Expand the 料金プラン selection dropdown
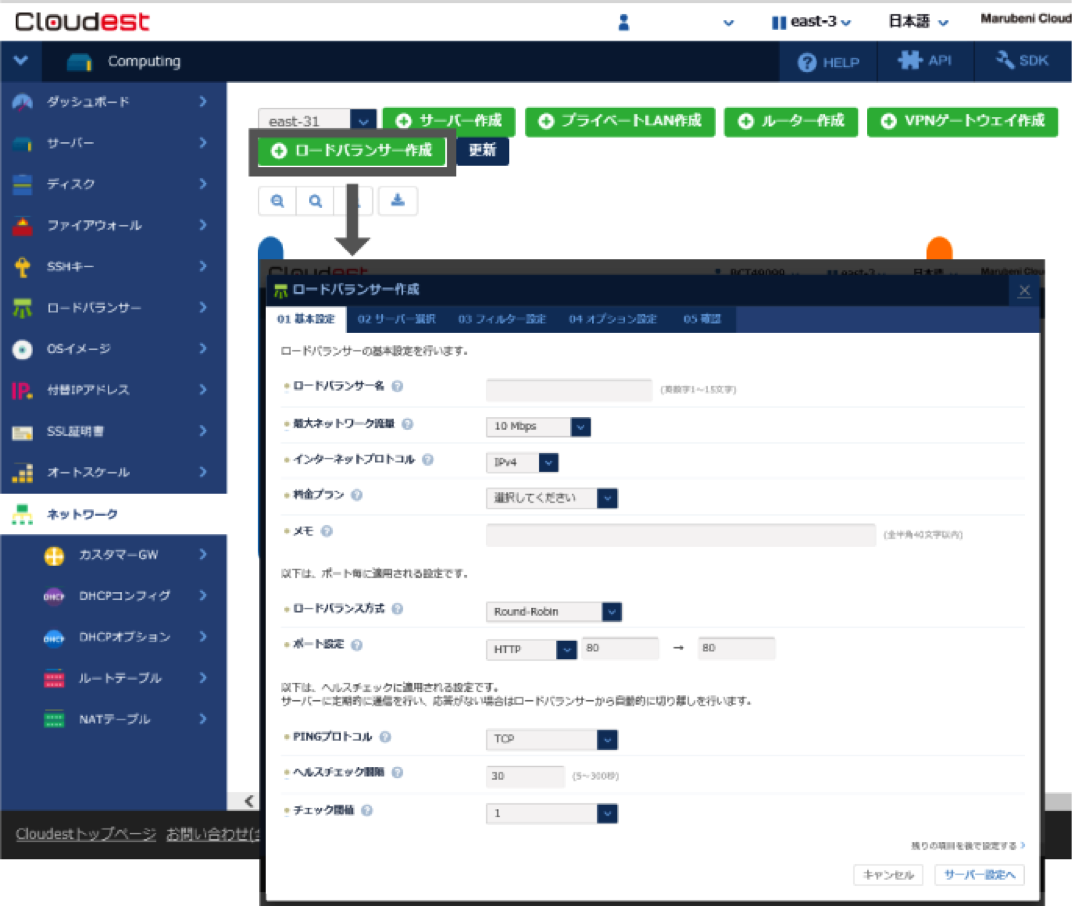Screen dimensions: 1072x907 [x=551, y=498]
